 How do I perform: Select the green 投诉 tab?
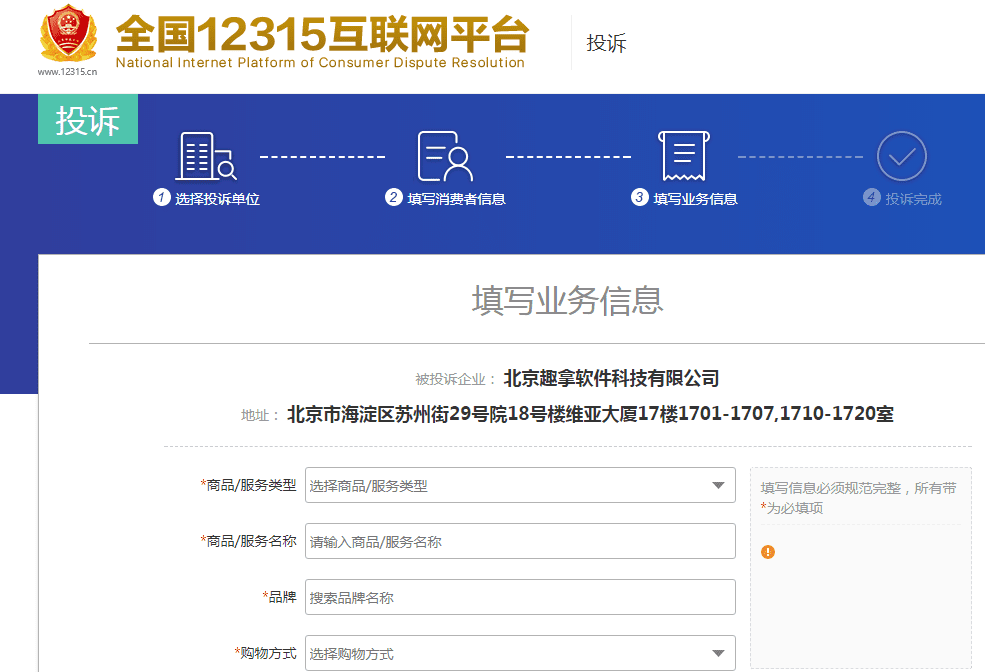[x=88, y=120]
